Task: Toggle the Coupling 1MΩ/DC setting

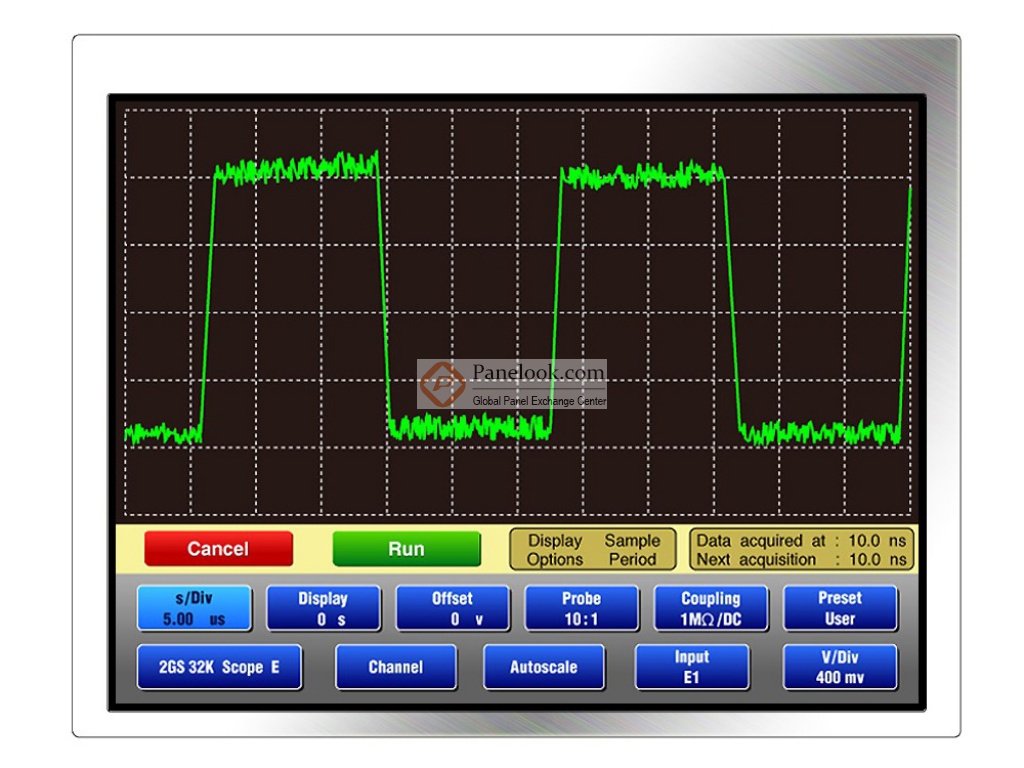Action: tap(710, 608)
